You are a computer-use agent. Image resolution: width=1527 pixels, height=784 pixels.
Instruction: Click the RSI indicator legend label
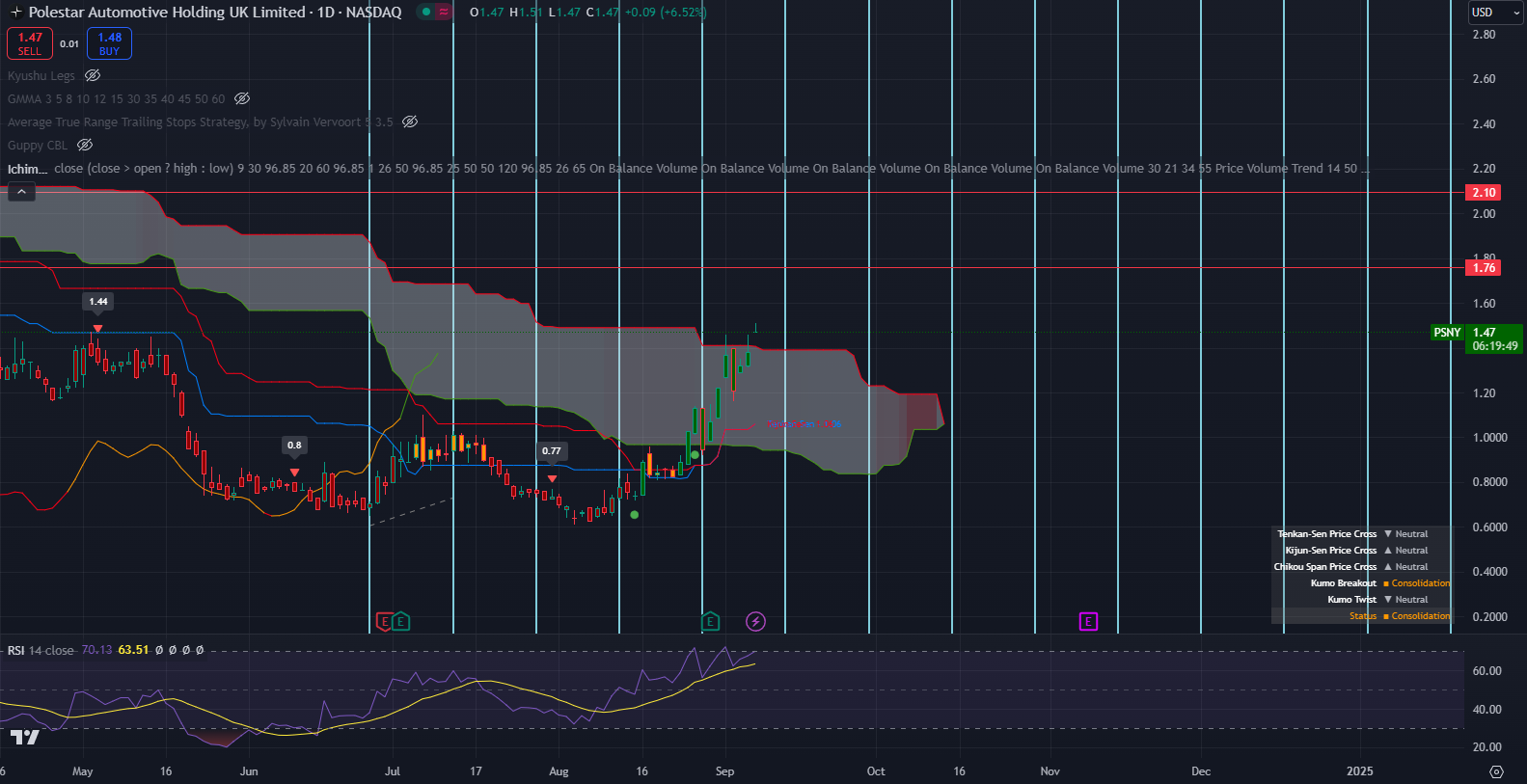coord(15,650)
